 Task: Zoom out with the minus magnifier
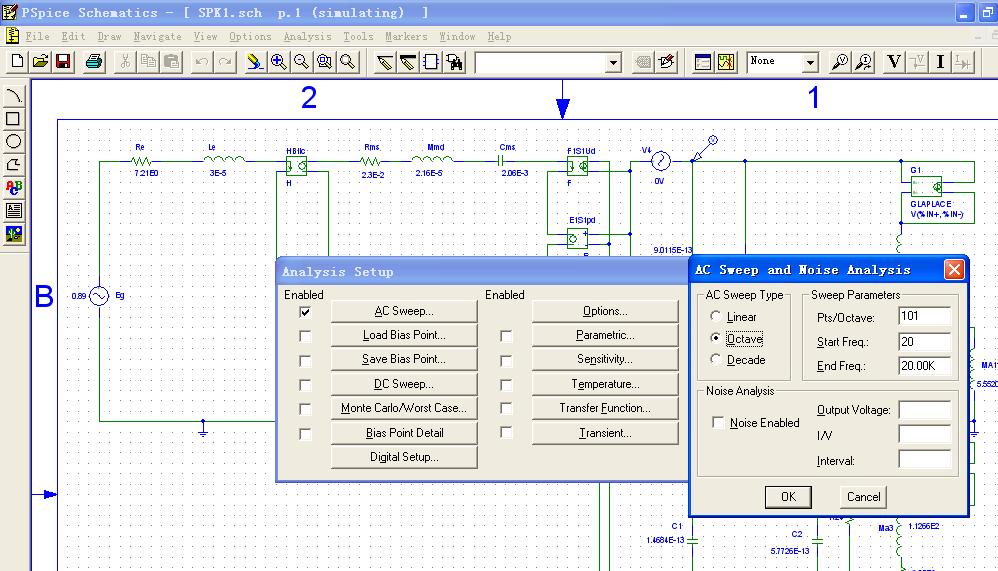coord(301,62)
